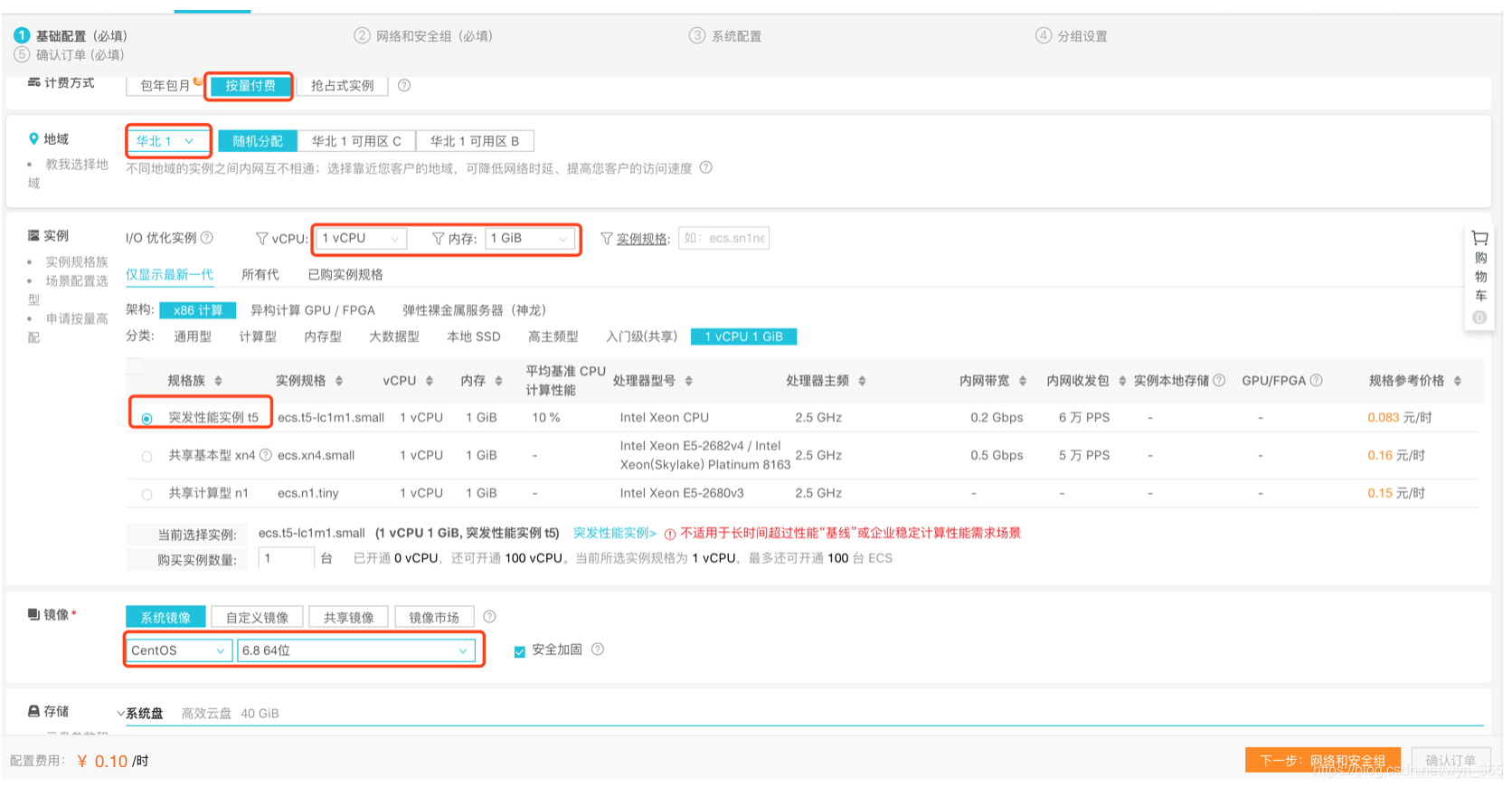Select 弹性裸金属服务器（神龙）architecture
This screenshot has height=787, width=1512.
(475, 310)
